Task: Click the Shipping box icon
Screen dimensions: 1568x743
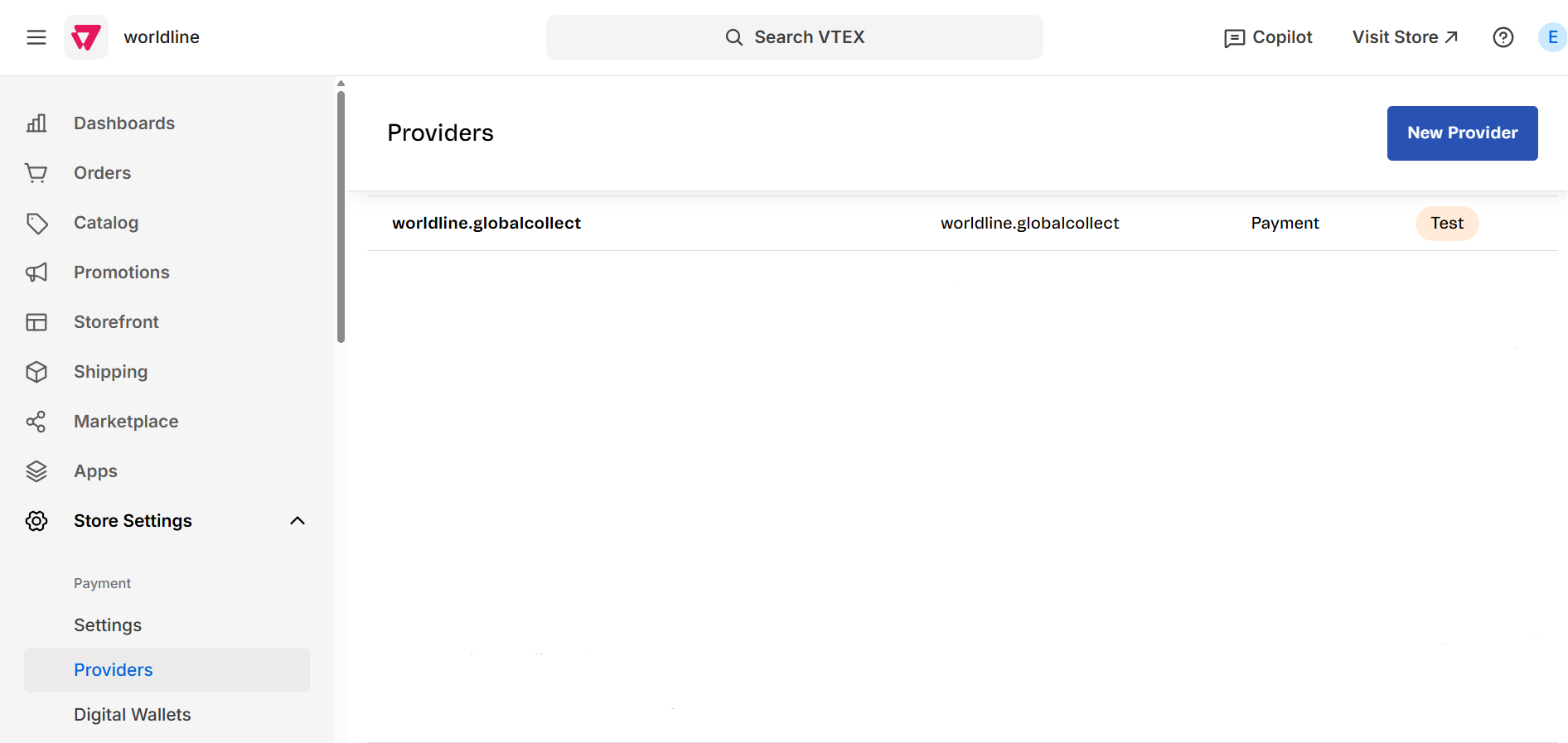Action: coord(36,371)
